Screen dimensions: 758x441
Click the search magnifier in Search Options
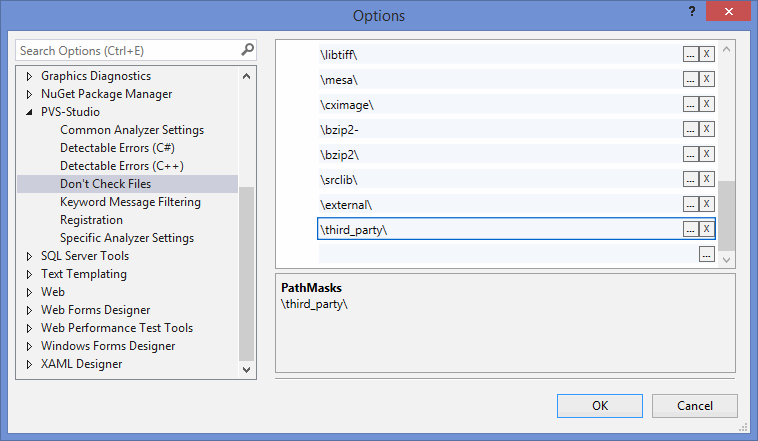[247, 50]
